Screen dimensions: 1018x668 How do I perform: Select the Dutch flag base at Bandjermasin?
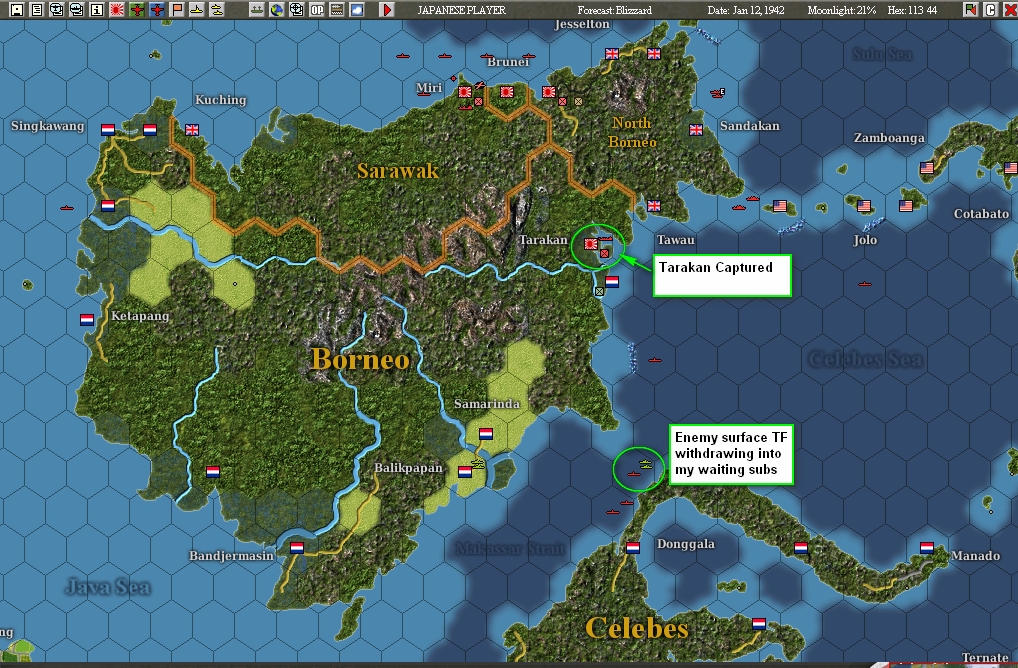coord(297,548)
